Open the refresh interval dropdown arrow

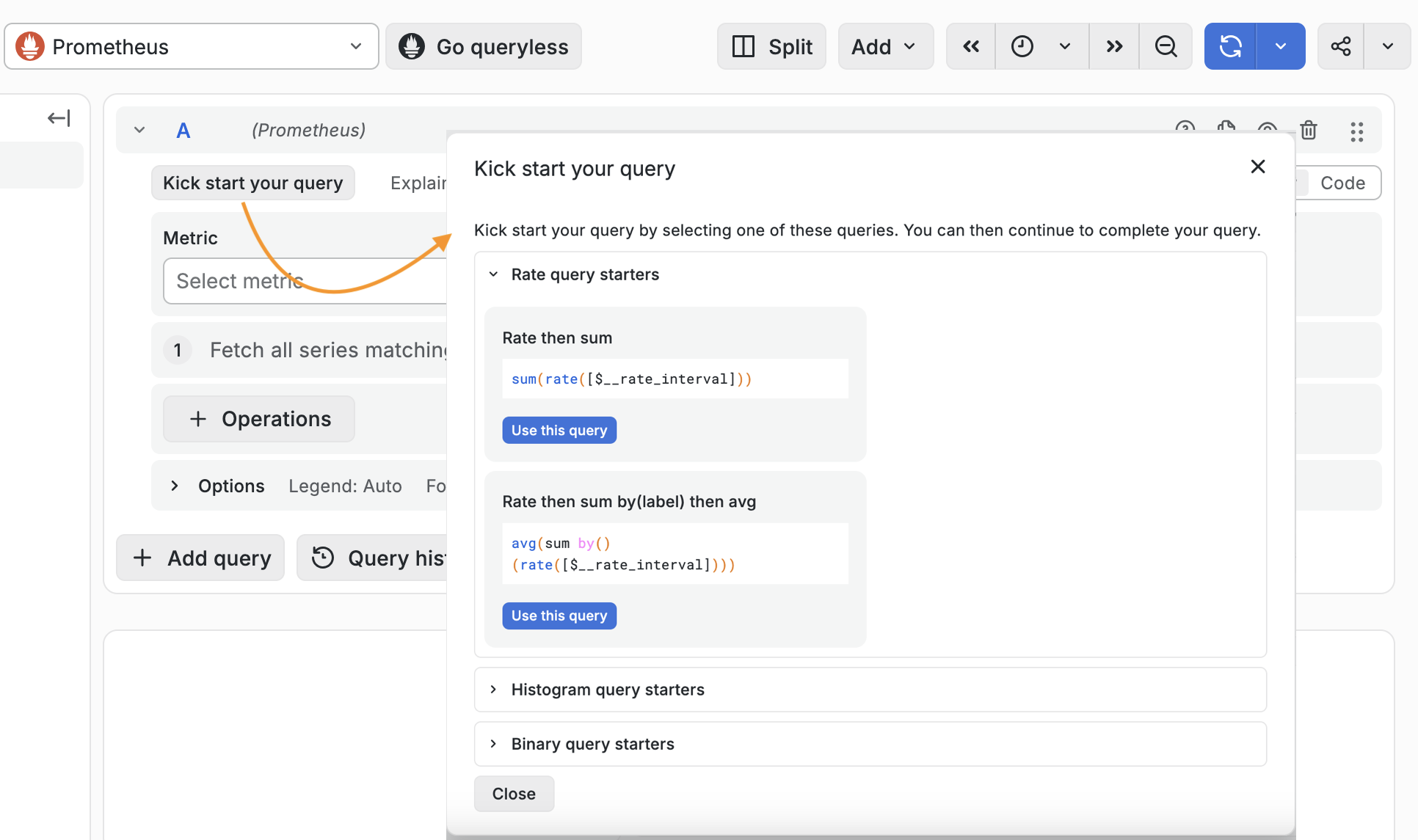pos(1281,46)
